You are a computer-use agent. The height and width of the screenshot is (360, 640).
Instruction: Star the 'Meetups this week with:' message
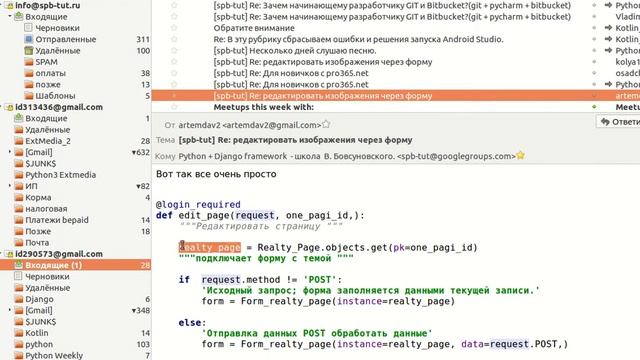click(174, 107)
